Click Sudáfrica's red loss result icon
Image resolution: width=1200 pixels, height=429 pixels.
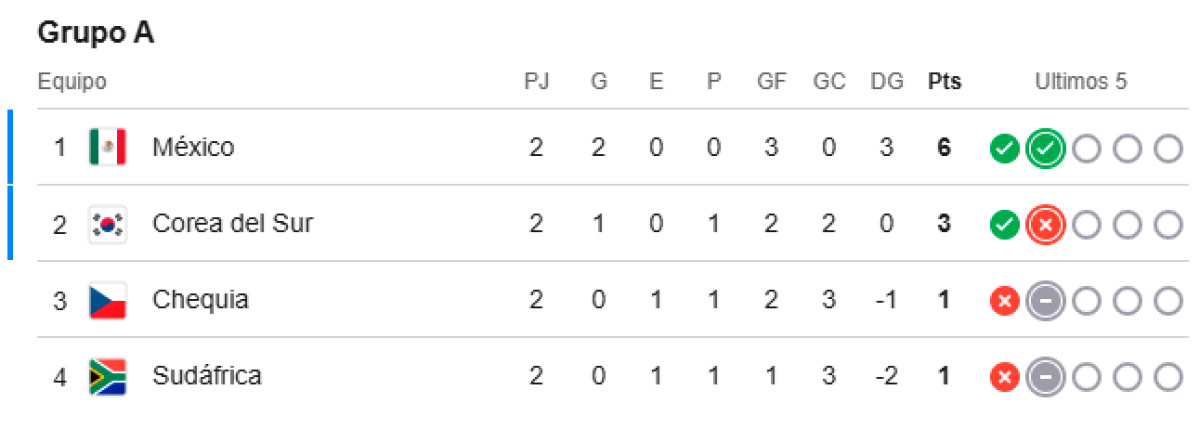click(x=1004, y=377)
